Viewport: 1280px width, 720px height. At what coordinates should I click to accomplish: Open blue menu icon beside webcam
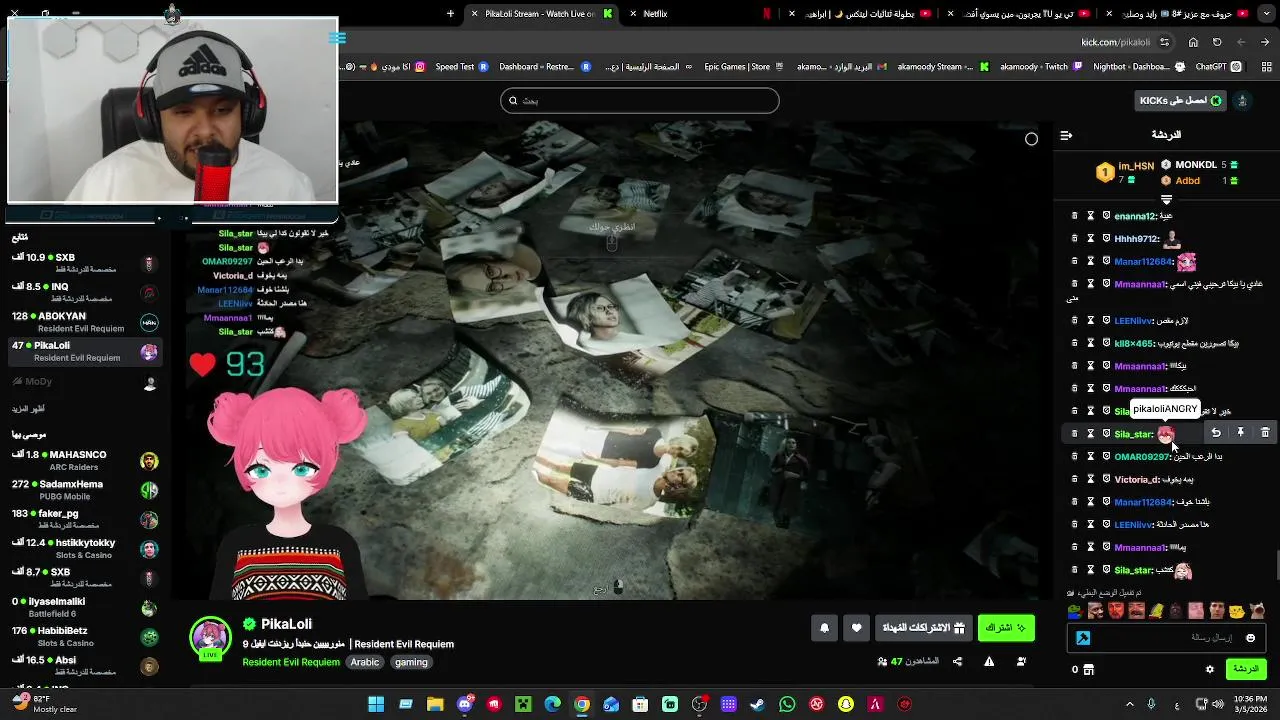pos(337,38)
